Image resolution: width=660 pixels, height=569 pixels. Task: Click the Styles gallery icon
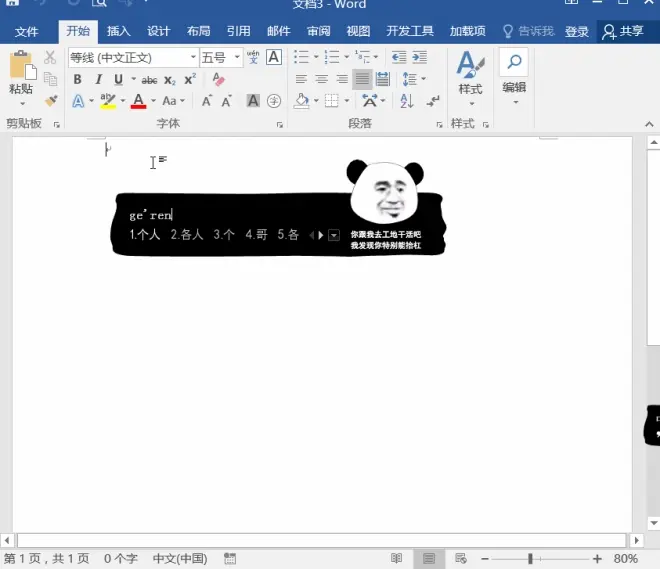tap(470, 64)
